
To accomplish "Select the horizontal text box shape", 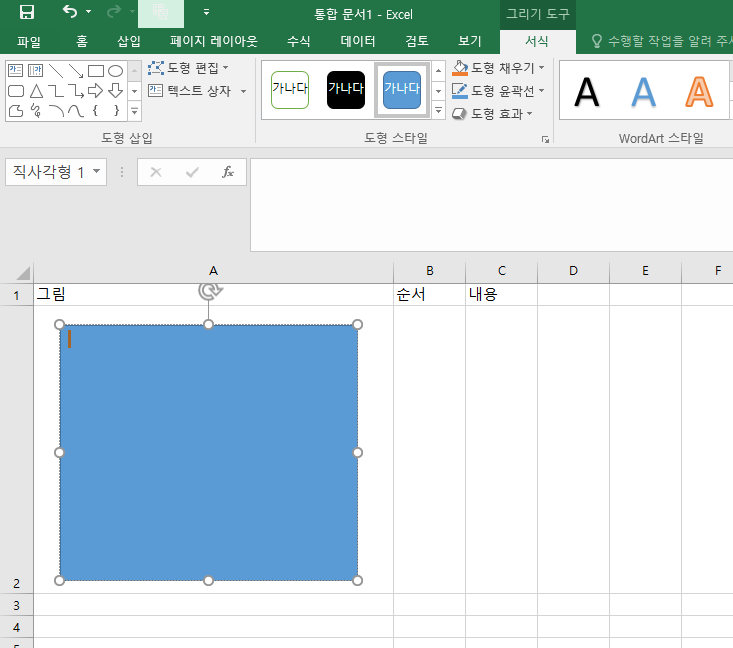I will (15, 71).
